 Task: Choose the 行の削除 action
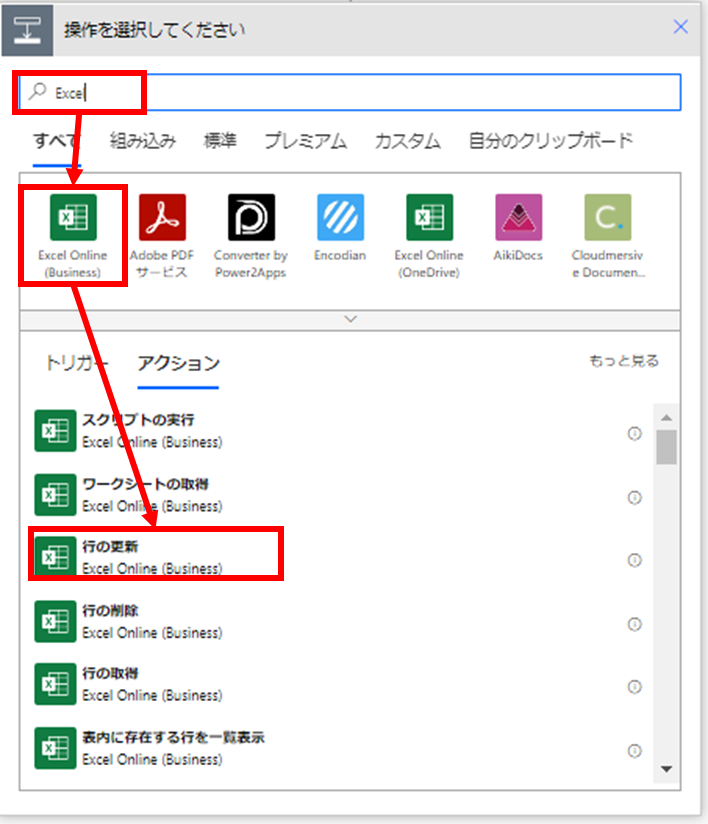point(336,621)
